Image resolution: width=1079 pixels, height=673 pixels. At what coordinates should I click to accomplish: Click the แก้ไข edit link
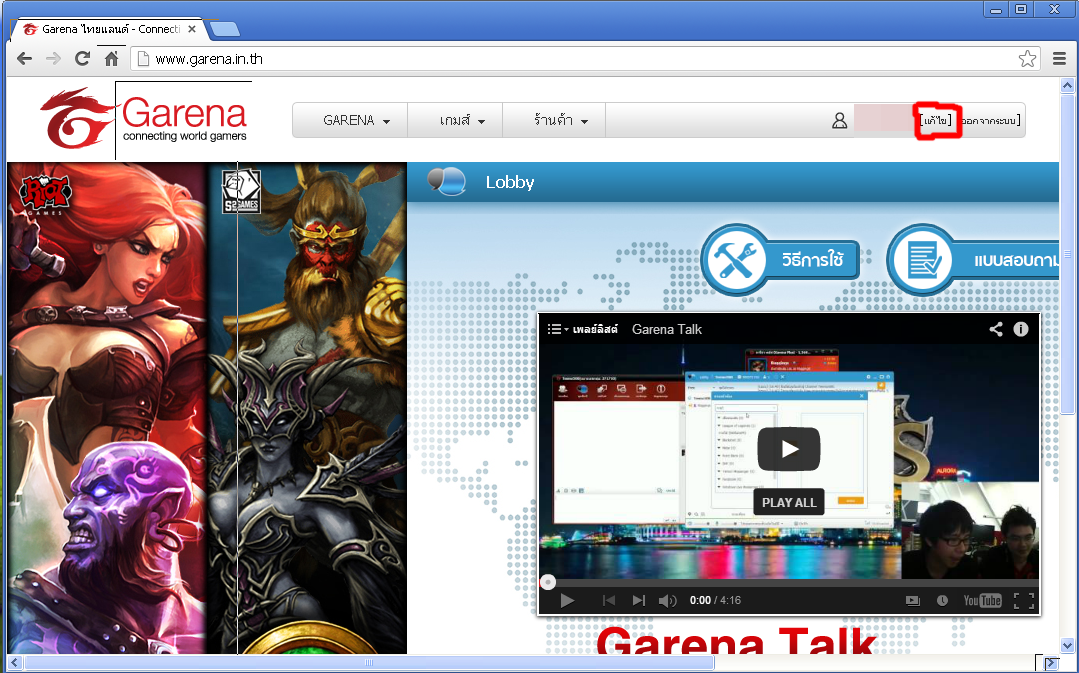pyautogui.click(x=936, y=120)
